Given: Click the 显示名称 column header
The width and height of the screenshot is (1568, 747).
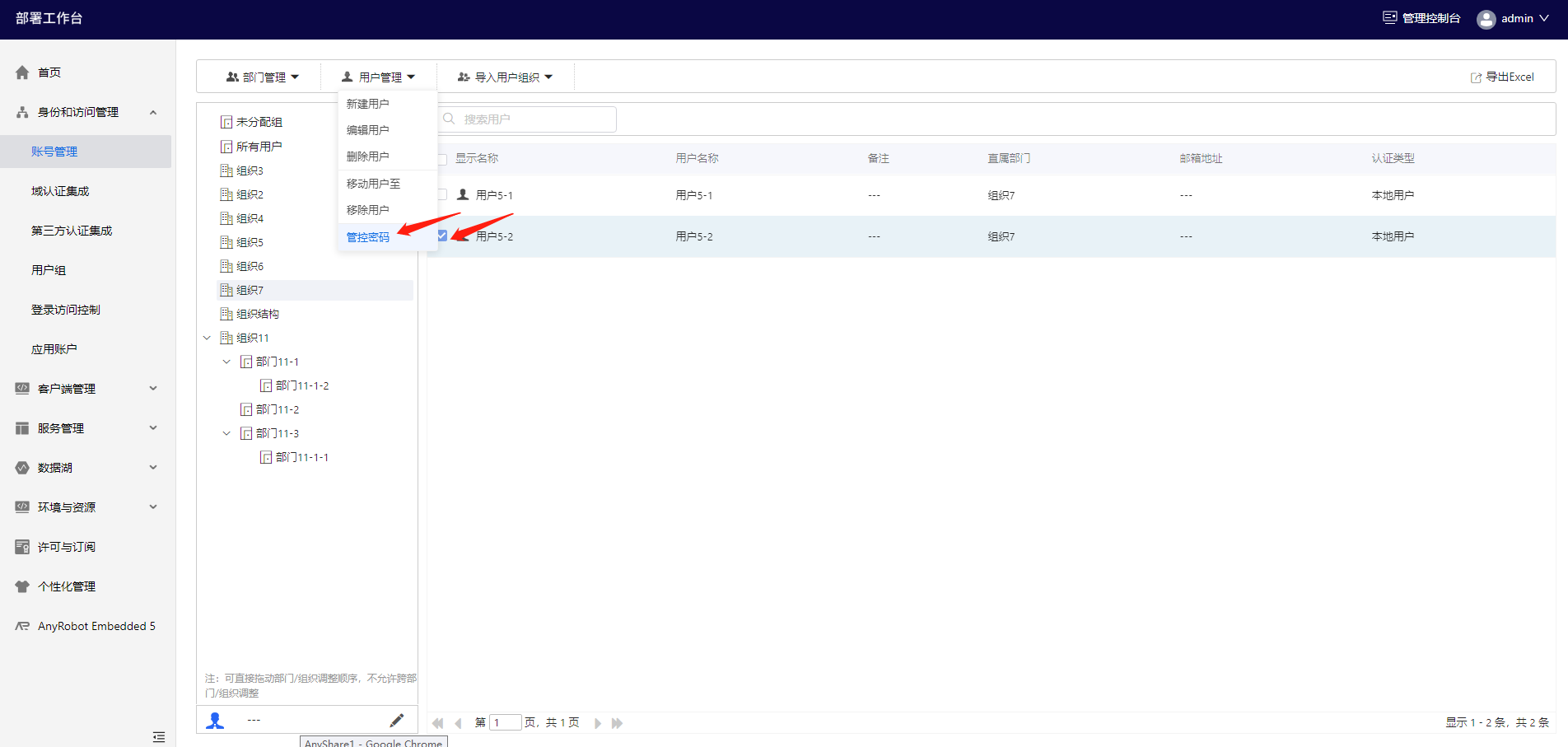Looking at the screenshot, I should [477, 158].
